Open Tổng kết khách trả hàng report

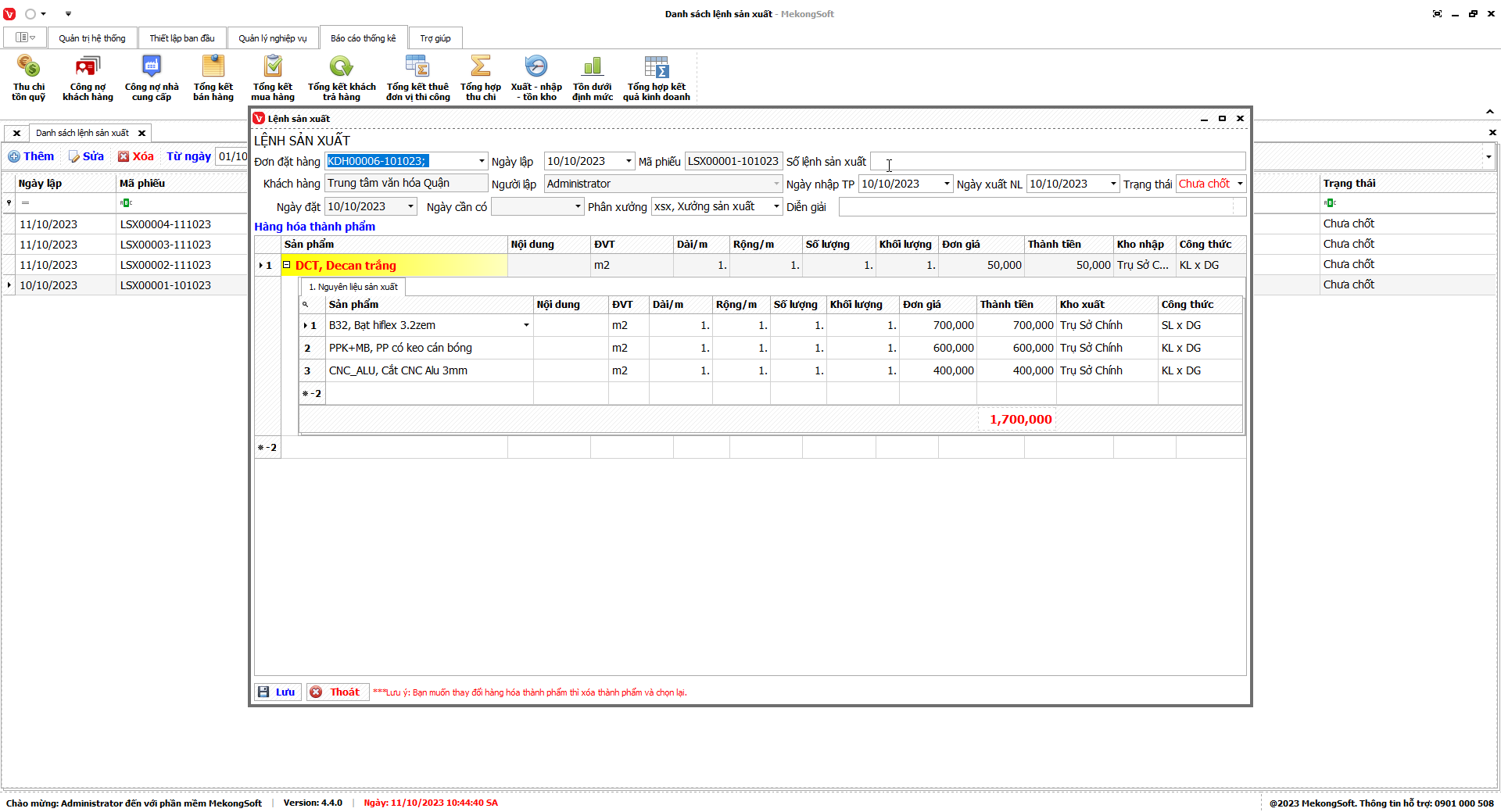[342, 77]
